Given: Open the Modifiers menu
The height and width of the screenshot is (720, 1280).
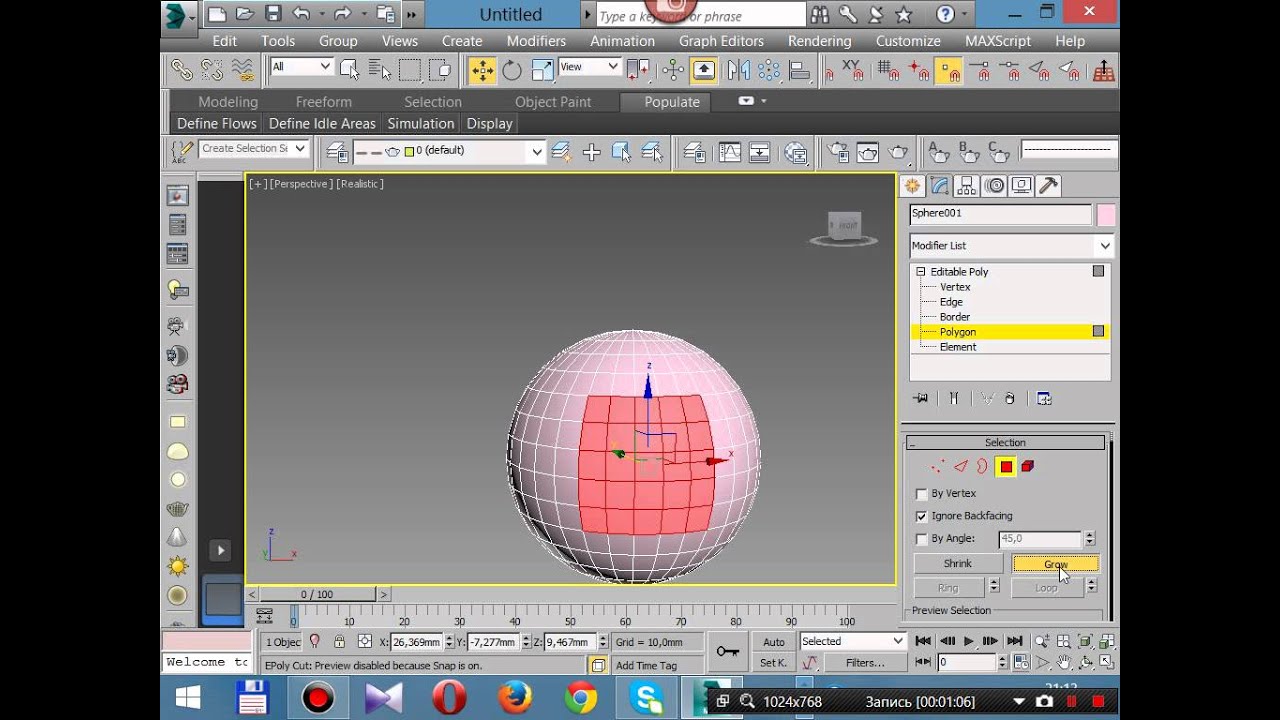Looking at the screenshot, I should click(536, 41).
